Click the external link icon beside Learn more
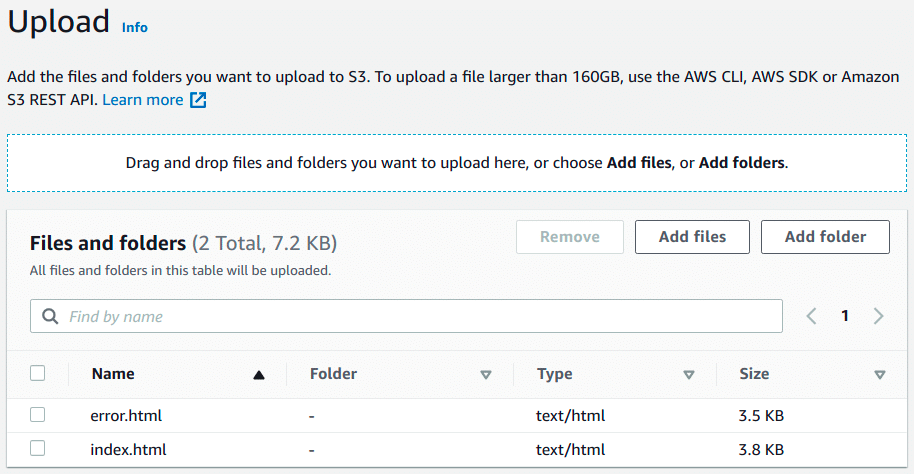914x474 pixels. point(198,100)
